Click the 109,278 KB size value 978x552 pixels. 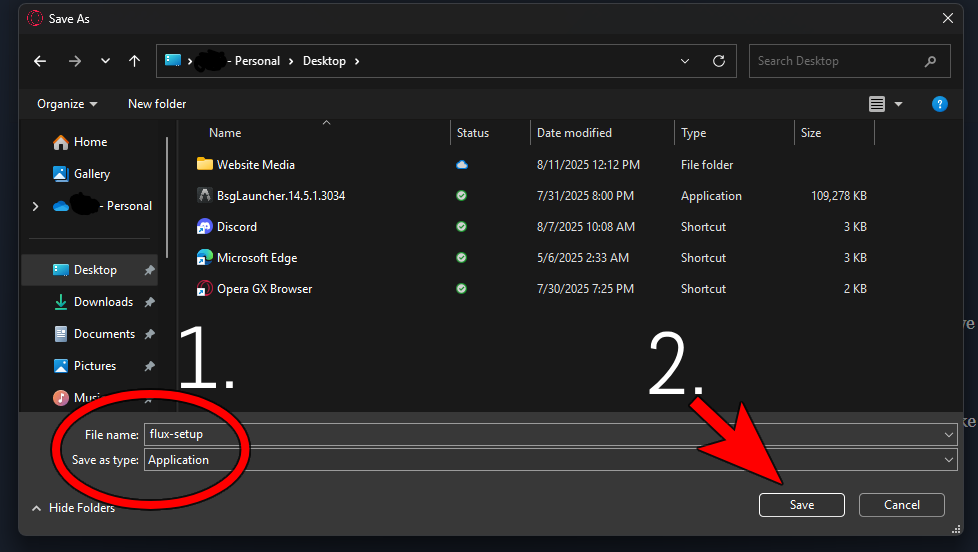(838, 196)
